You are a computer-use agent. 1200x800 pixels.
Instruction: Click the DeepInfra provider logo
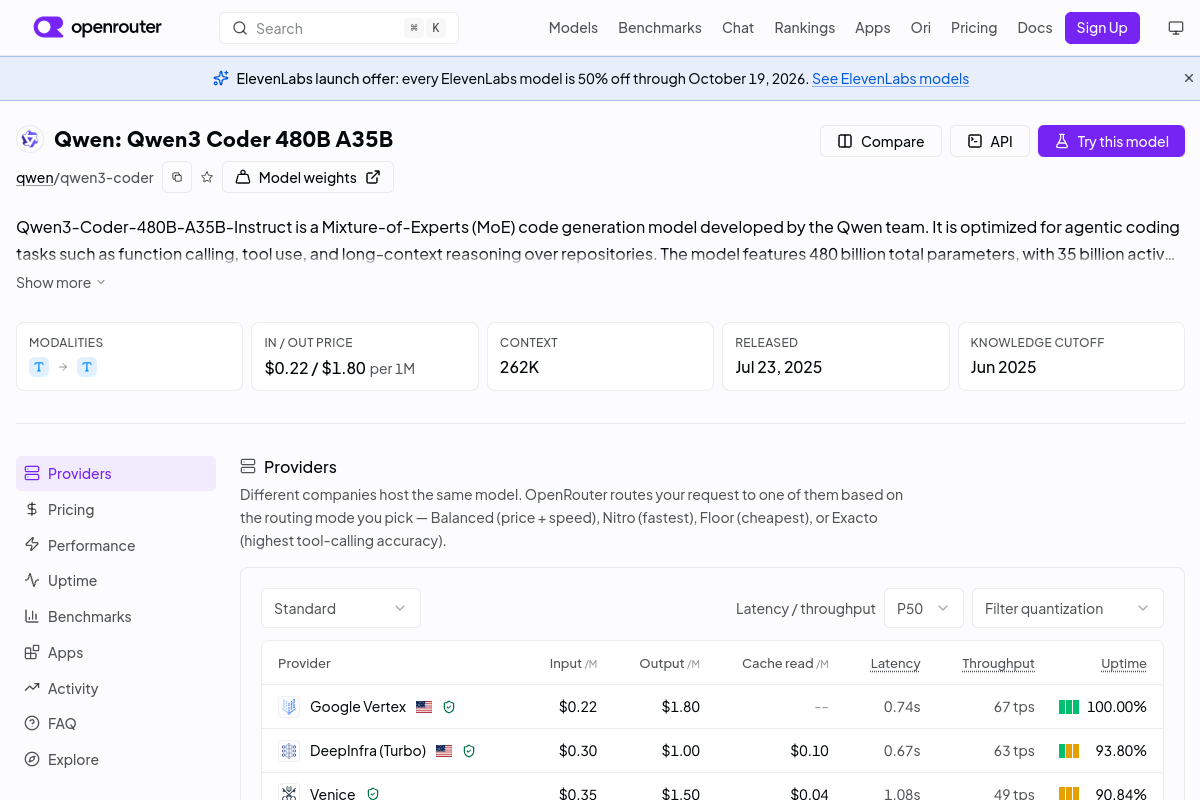click(289, 750)
